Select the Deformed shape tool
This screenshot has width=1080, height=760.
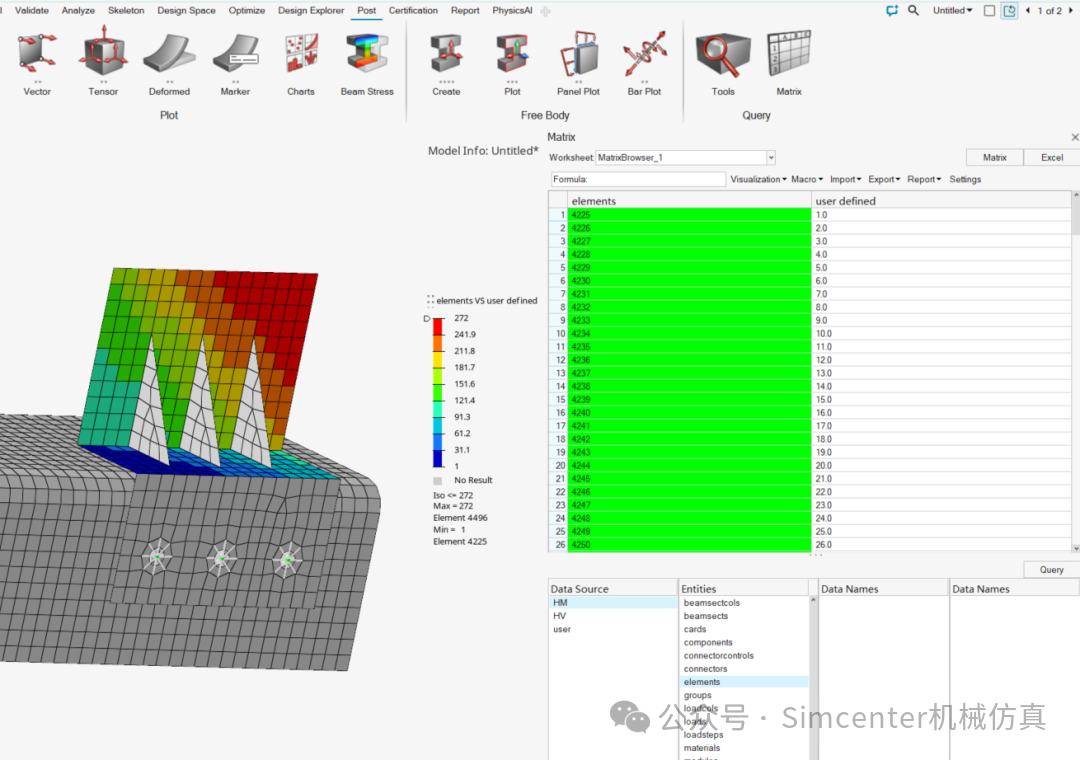169,57
